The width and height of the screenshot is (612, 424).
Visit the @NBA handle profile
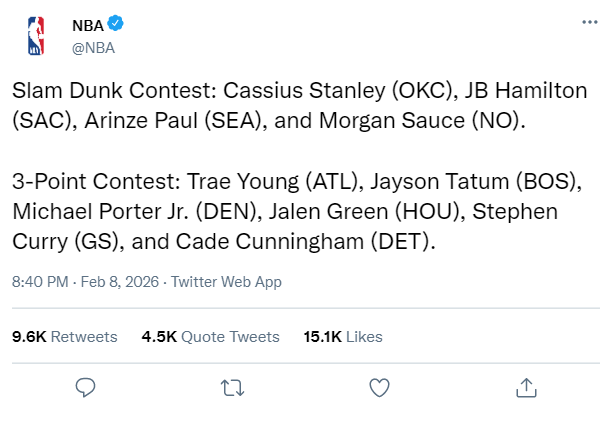click(x=93, y=48)
